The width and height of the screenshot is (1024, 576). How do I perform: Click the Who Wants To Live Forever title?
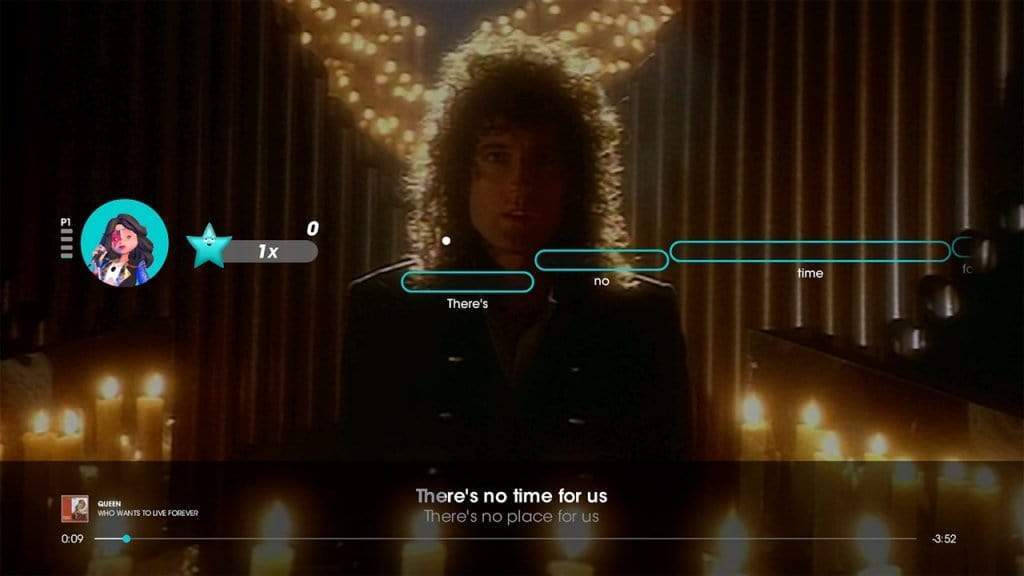tap(148, 513)
